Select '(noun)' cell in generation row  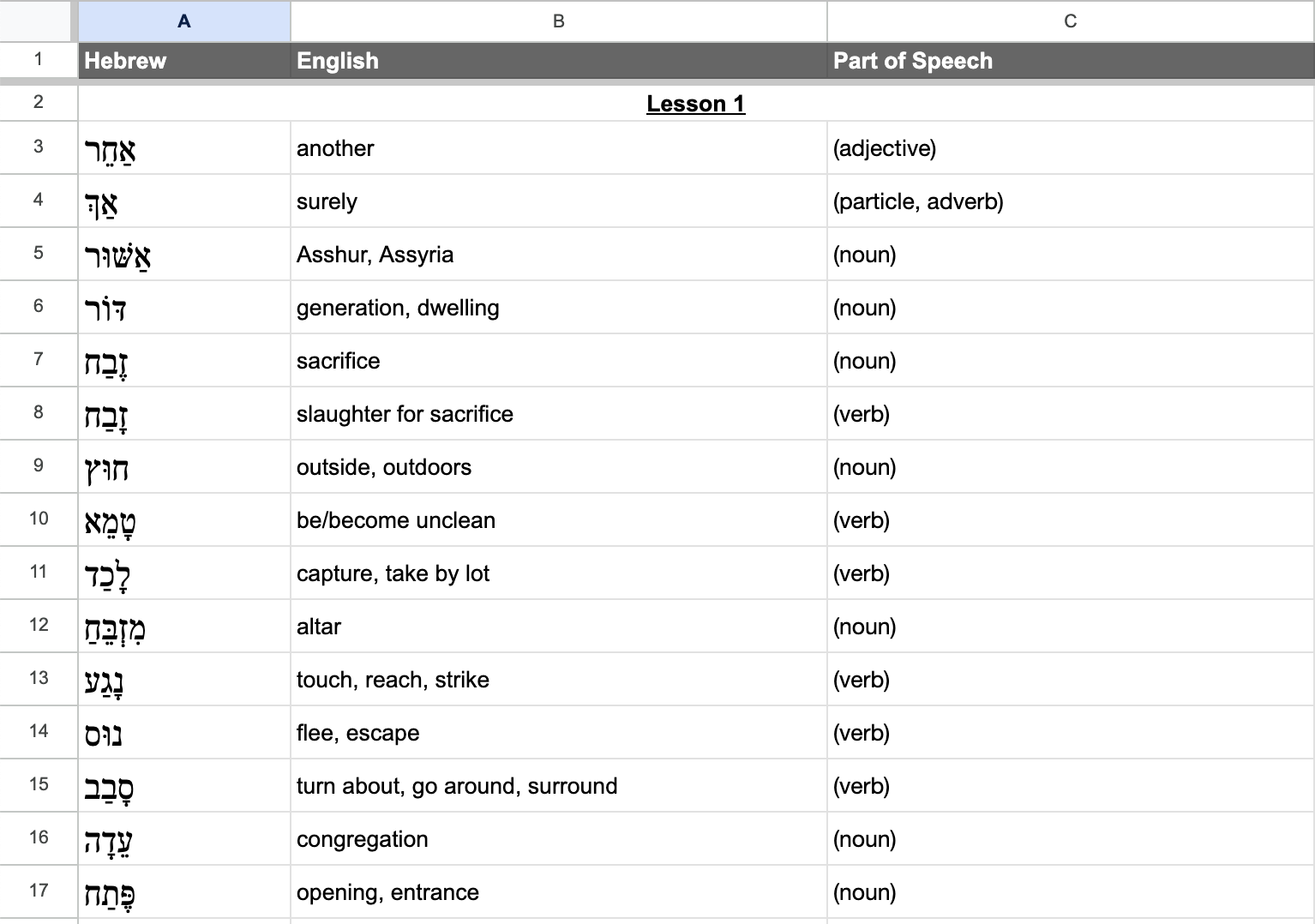point(1071,308)
